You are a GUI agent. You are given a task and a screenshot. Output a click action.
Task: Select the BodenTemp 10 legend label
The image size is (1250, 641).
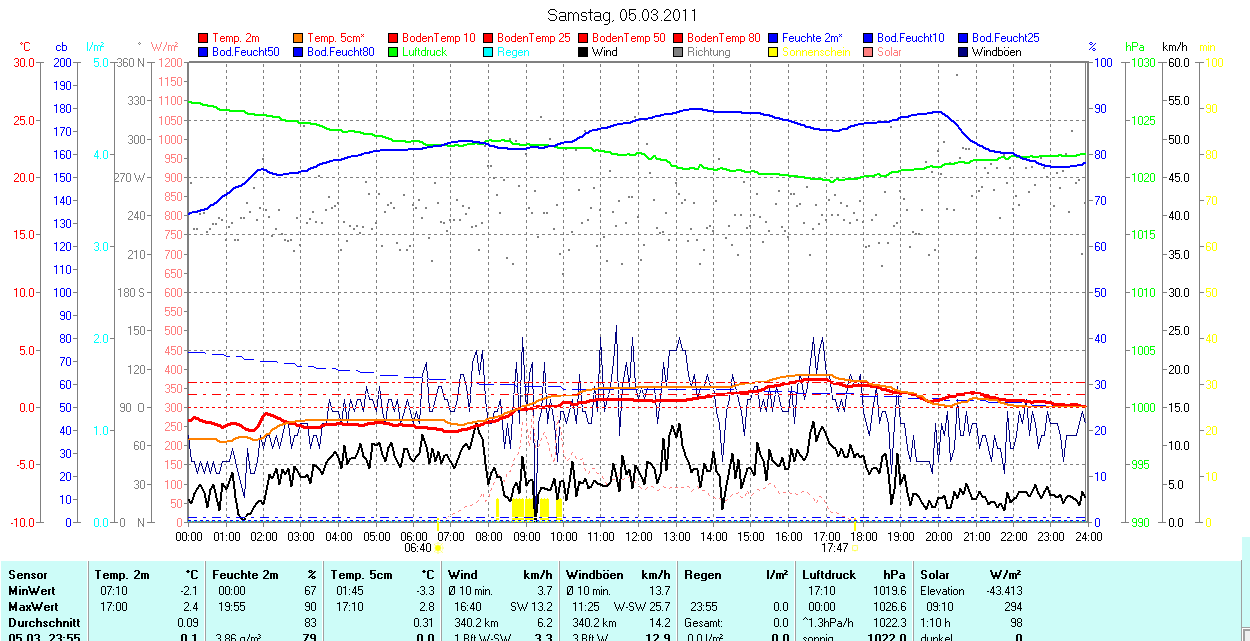pos(438,38)
